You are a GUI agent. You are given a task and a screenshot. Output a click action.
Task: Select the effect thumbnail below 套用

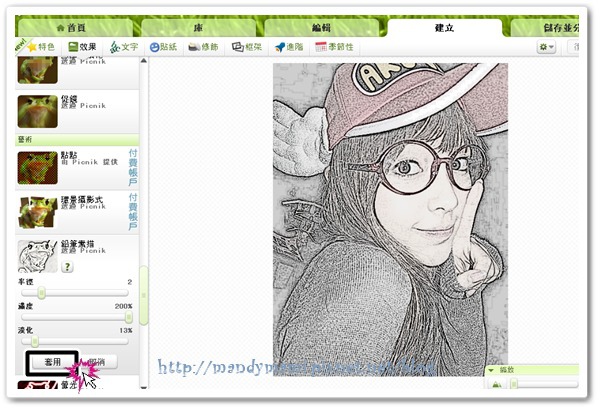38,384
